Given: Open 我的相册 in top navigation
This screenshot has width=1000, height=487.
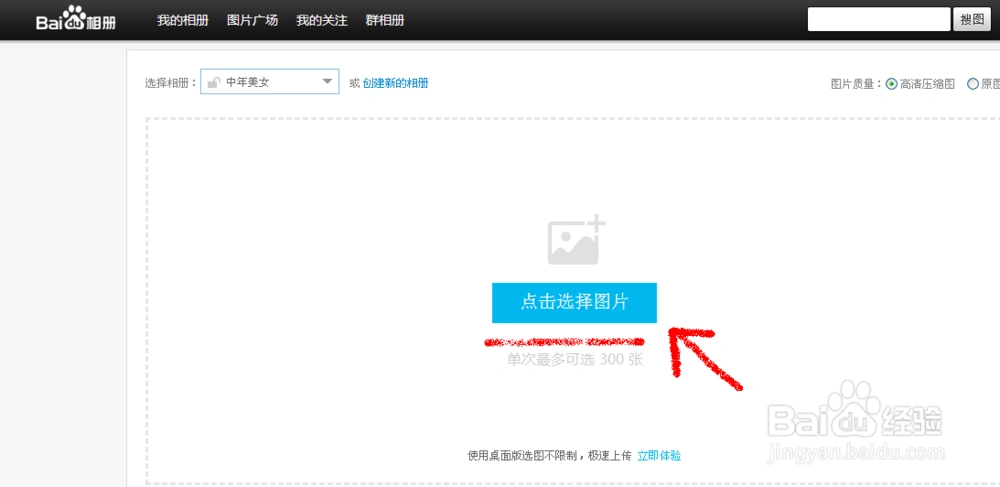Looking at the screenshot, I should point(182,21).
